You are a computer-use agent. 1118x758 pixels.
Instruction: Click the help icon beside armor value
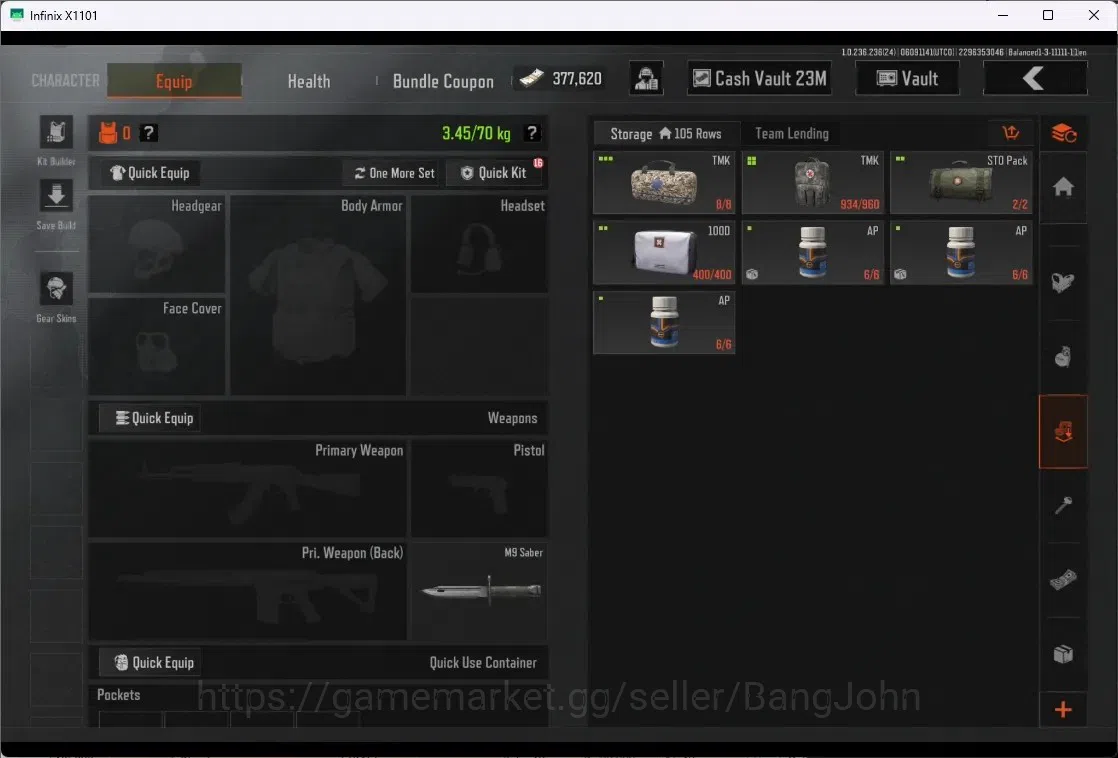coord(148,133)
